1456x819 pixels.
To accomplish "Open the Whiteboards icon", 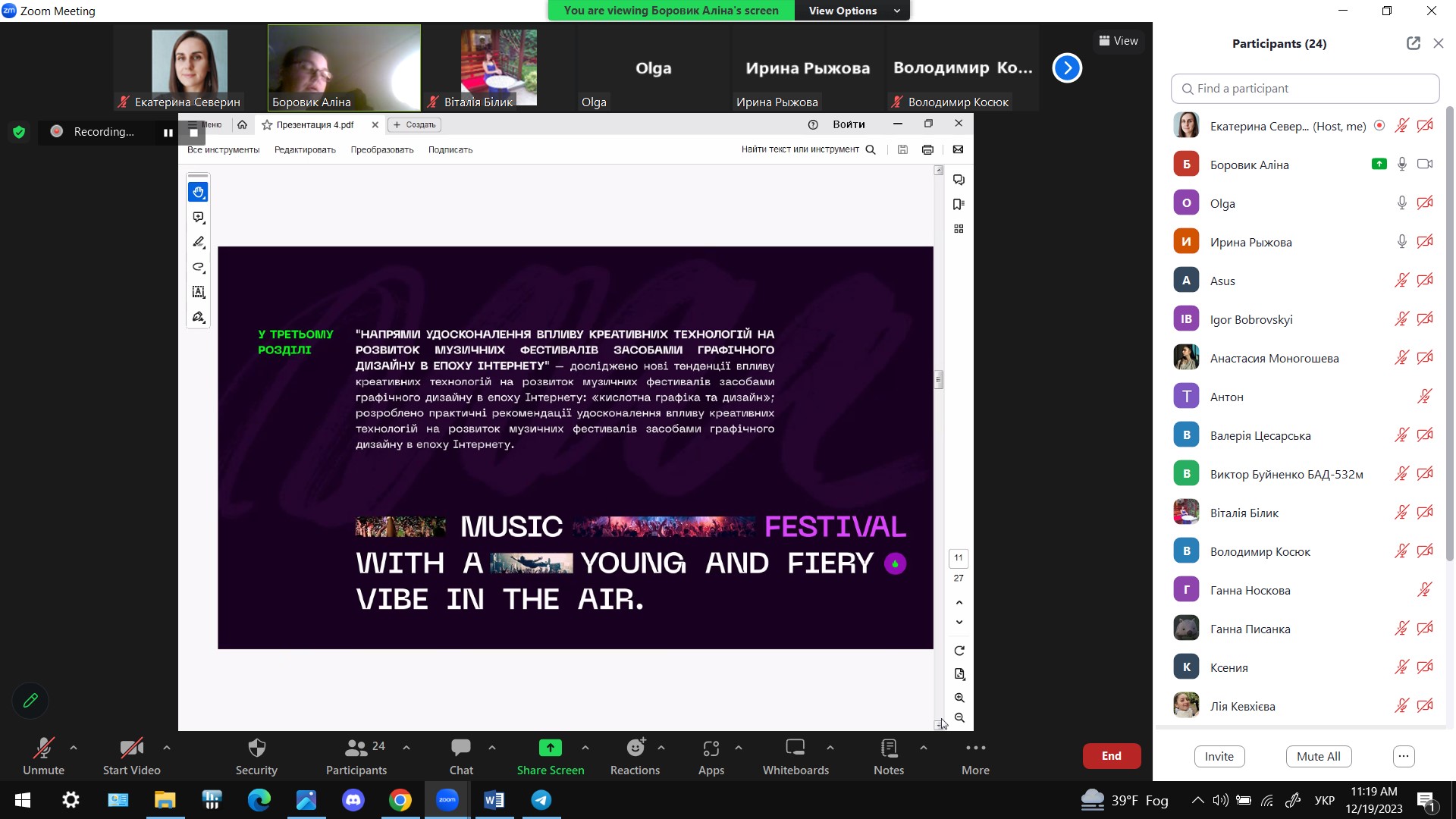I will coord(795,748).
